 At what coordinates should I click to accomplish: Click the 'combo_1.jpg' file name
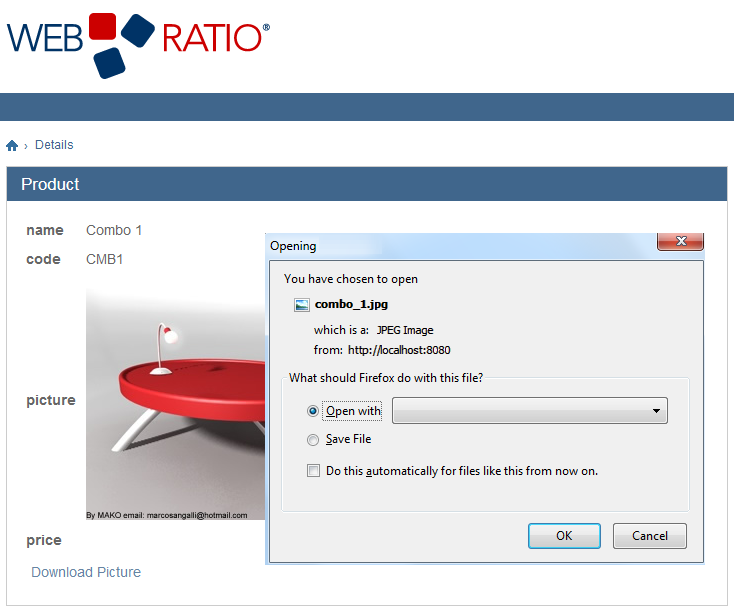351,304
